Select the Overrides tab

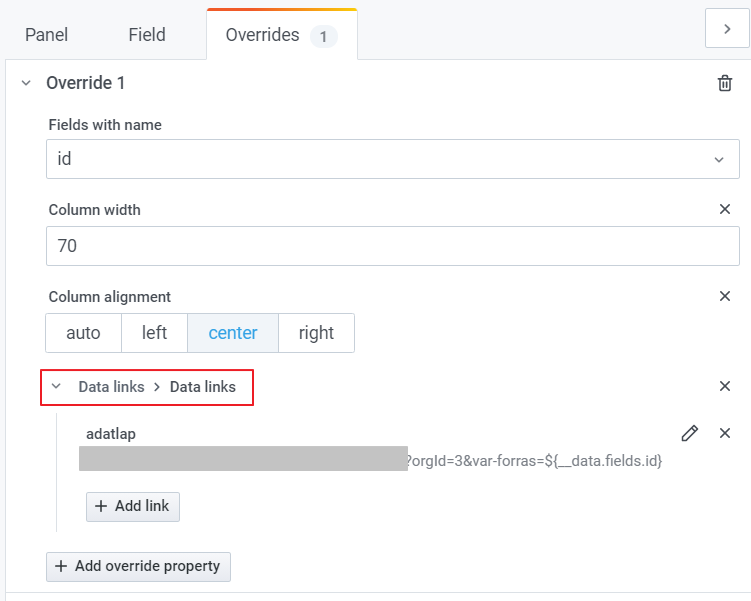pos(282,34)
